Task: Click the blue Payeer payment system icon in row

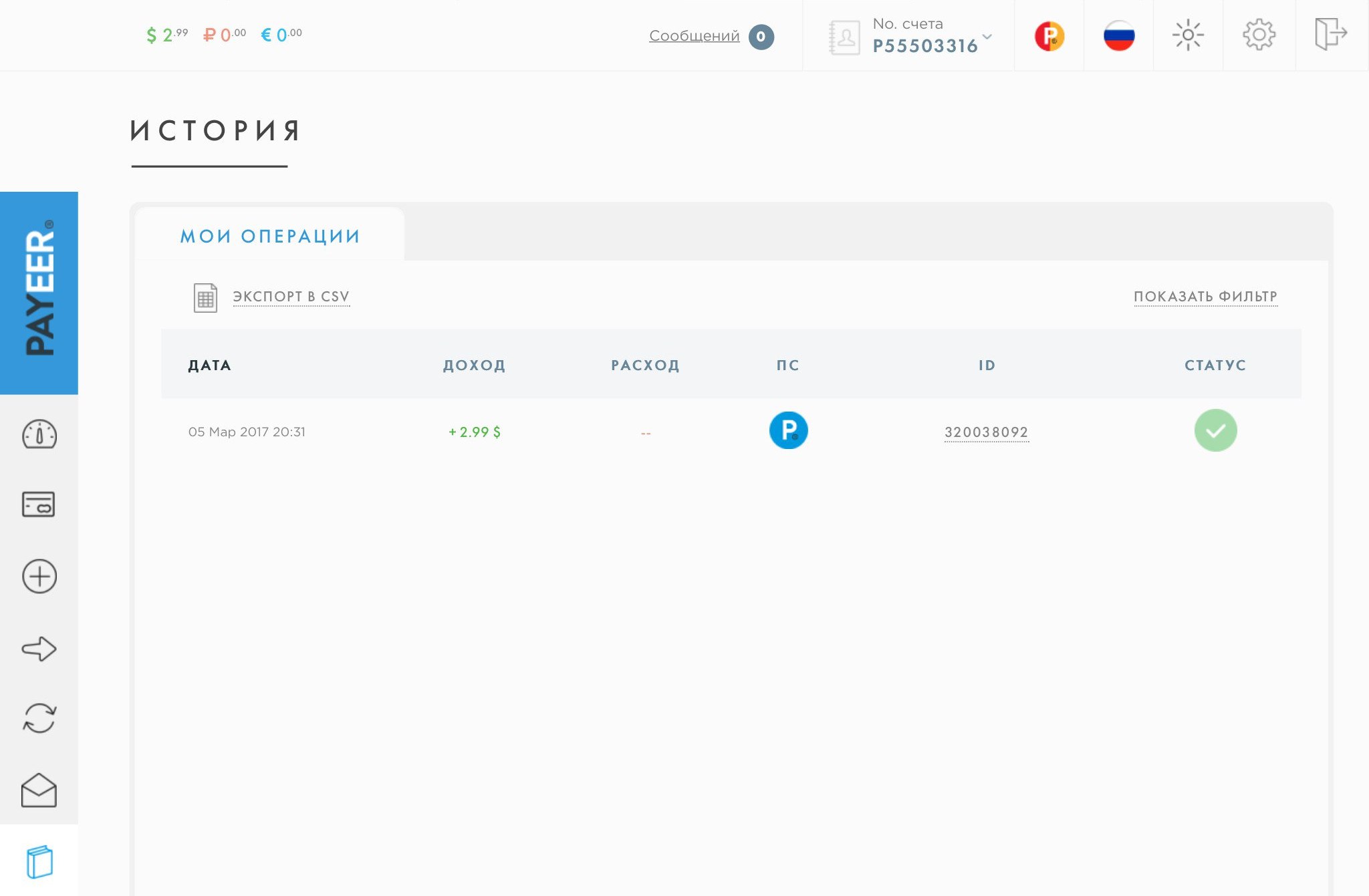Action: click(788, 430)
